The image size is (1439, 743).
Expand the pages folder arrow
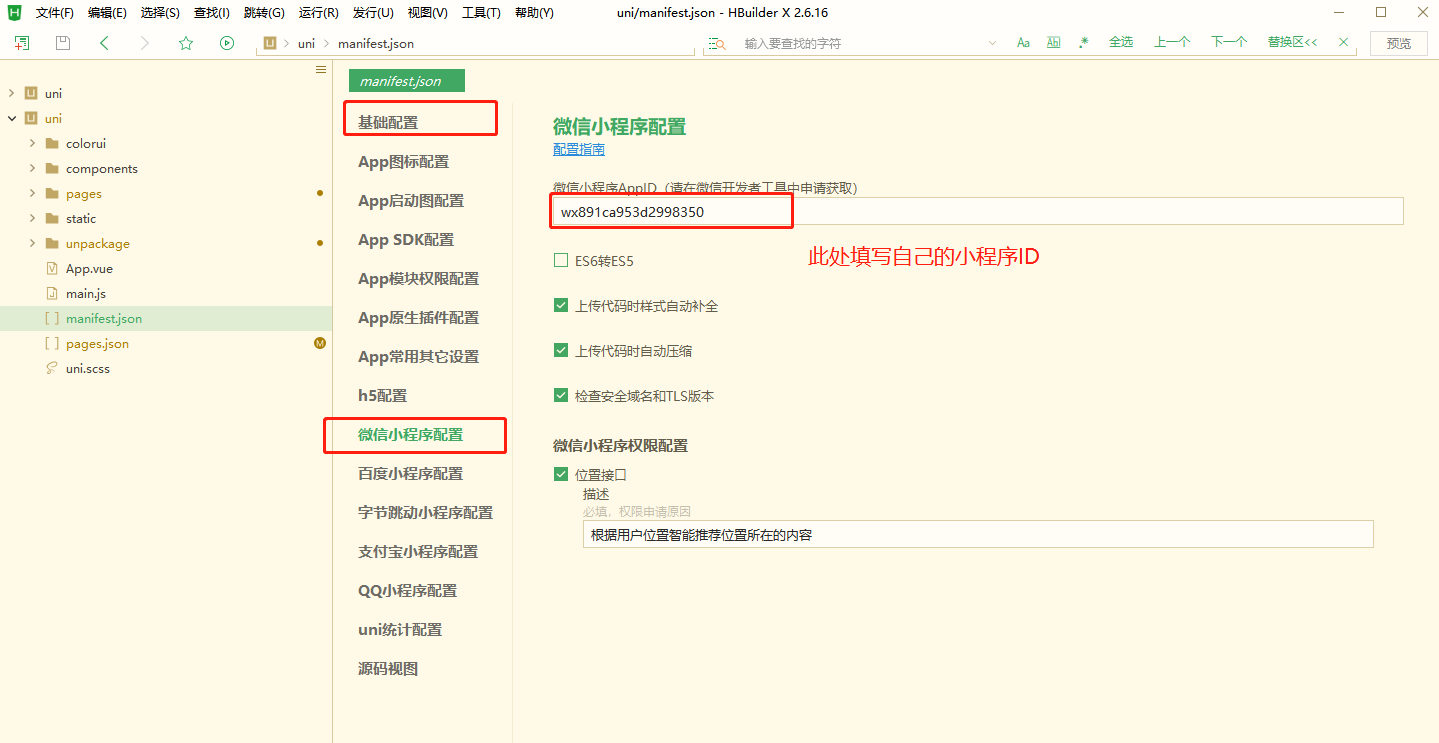point(32,193)
